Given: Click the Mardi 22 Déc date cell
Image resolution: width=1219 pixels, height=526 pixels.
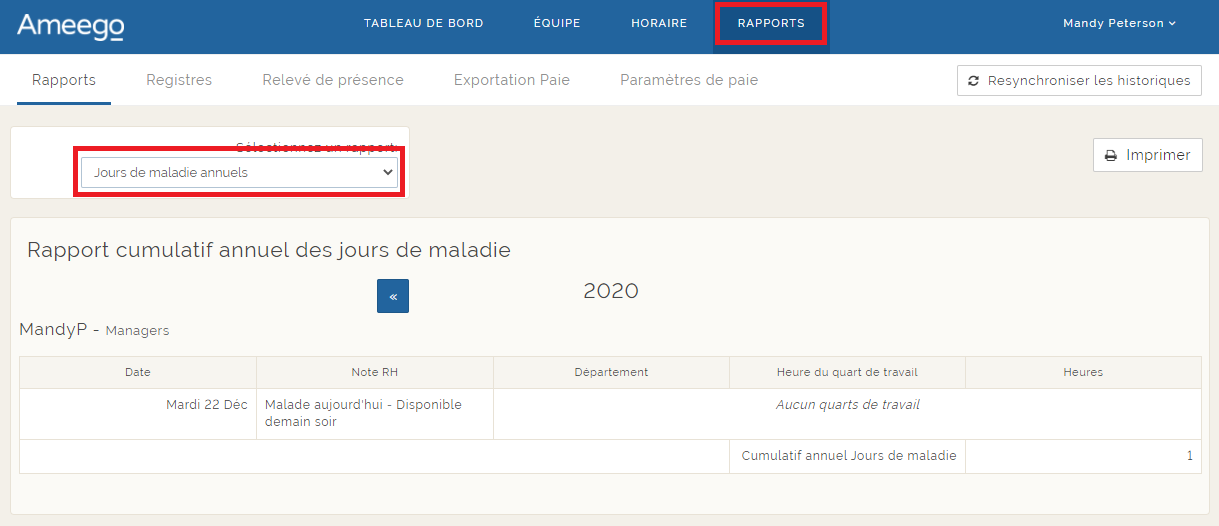Looking at the screenshot, I should click(x=206, y=405).
